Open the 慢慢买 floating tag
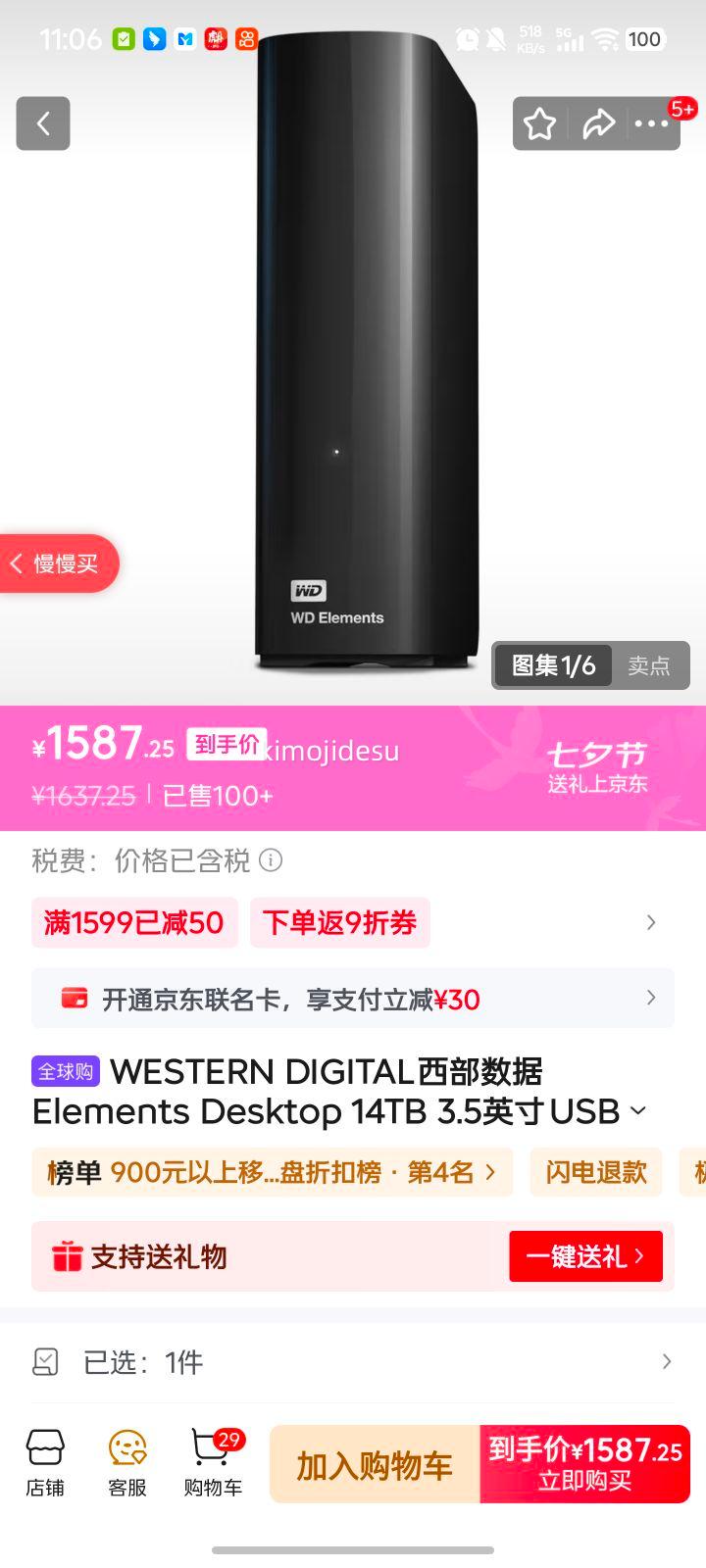 point(57,563)
